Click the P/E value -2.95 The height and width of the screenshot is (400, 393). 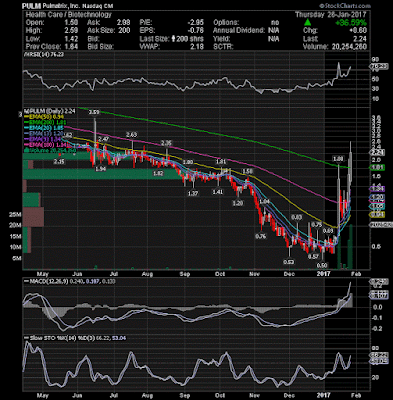195,22
